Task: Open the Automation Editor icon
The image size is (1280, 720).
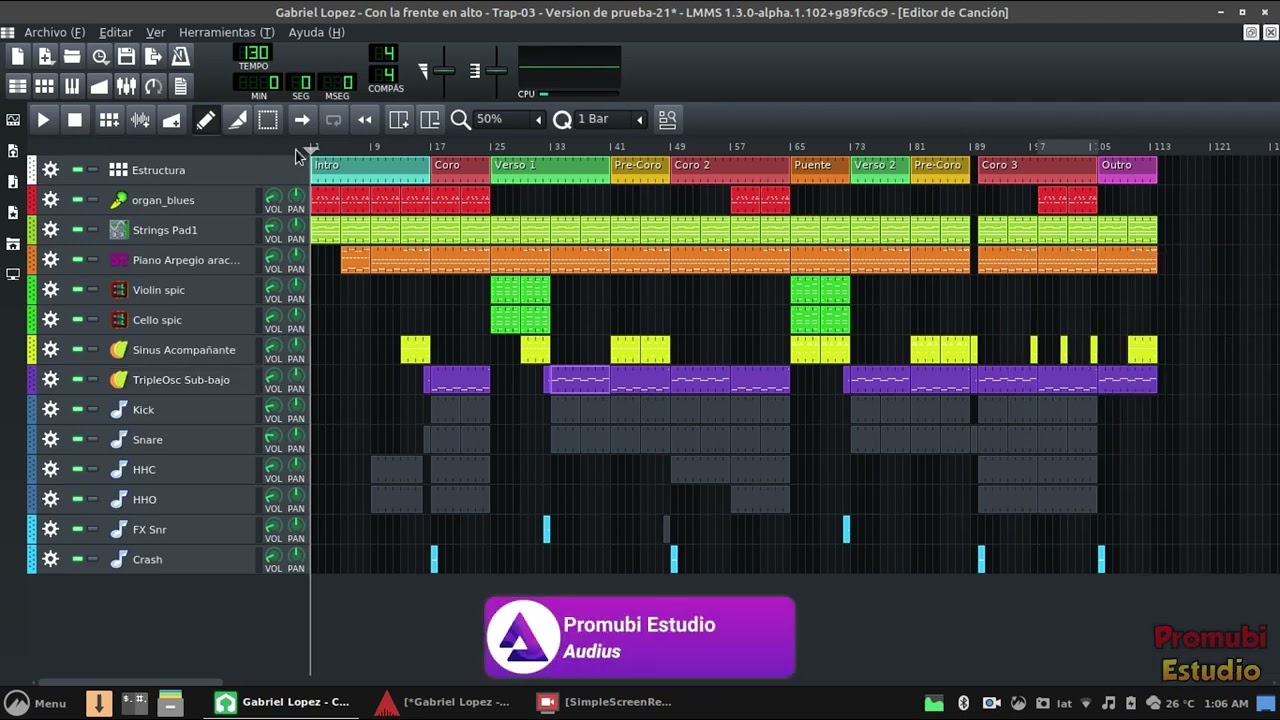Action: [99, 86]
